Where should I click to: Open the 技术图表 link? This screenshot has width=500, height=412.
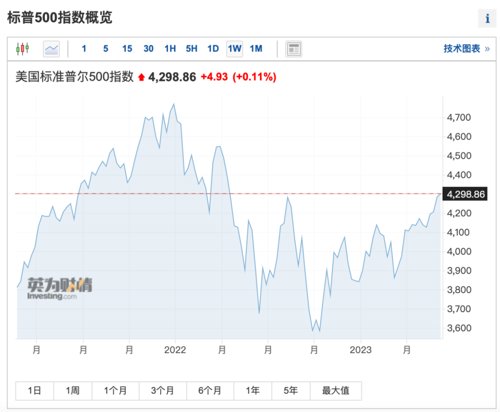466,49
